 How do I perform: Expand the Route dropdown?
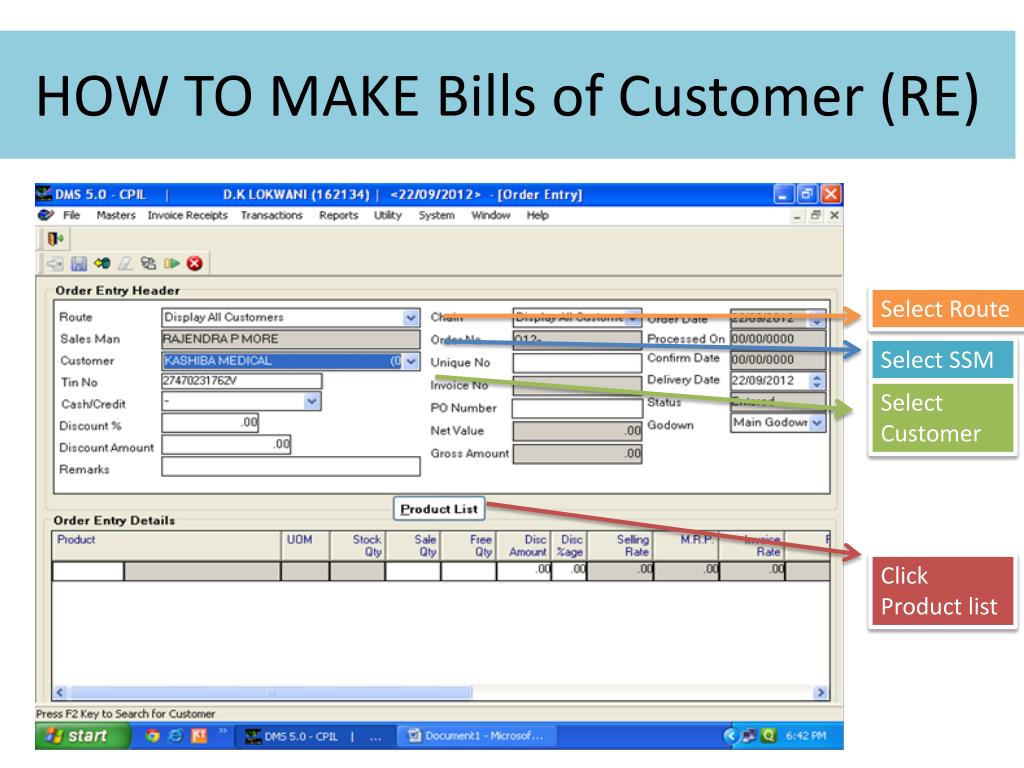coord(411,318)
